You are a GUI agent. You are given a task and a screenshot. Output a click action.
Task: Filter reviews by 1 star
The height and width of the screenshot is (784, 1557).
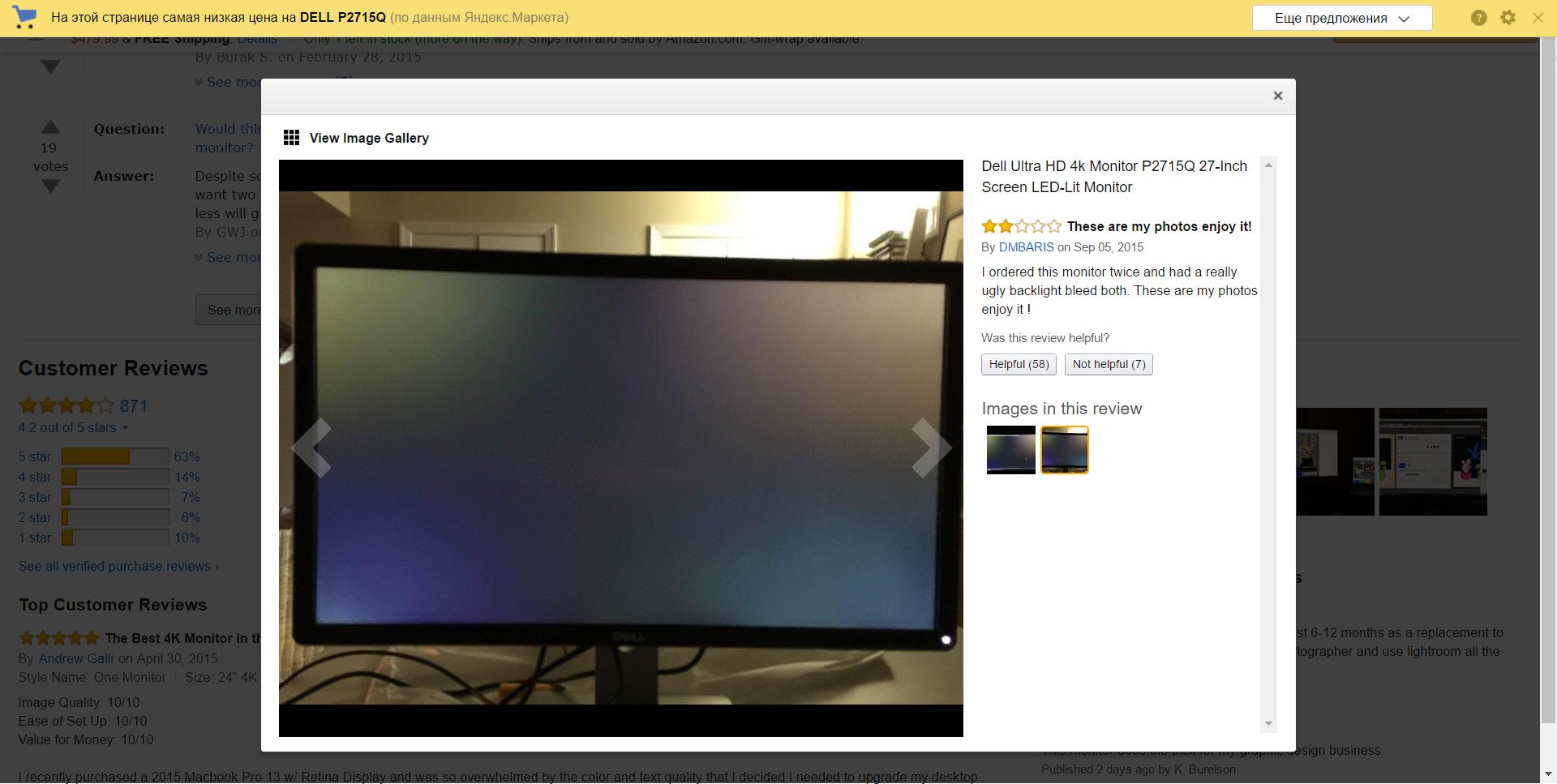coord(35,538)
